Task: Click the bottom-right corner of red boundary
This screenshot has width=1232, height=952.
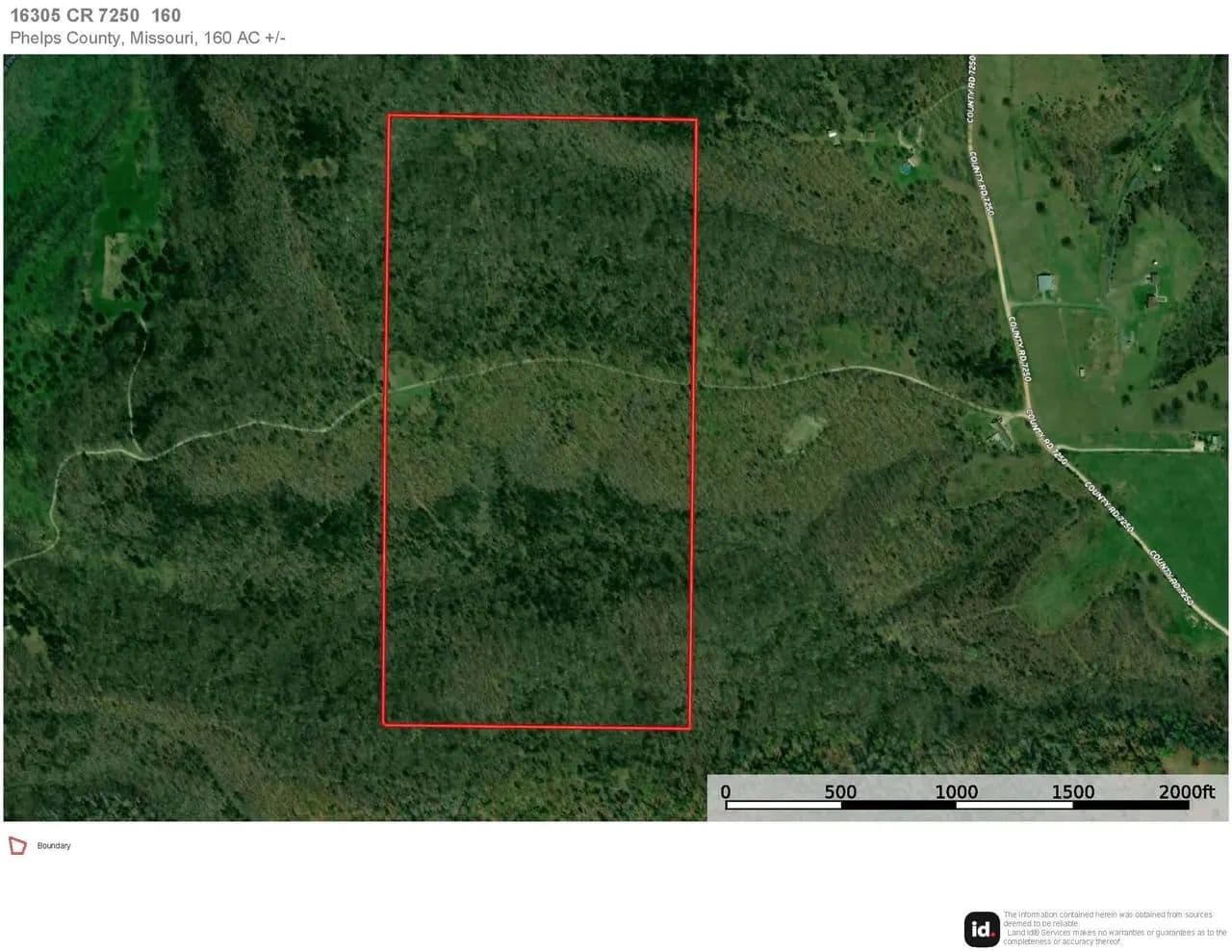Action: pos(690,728)
